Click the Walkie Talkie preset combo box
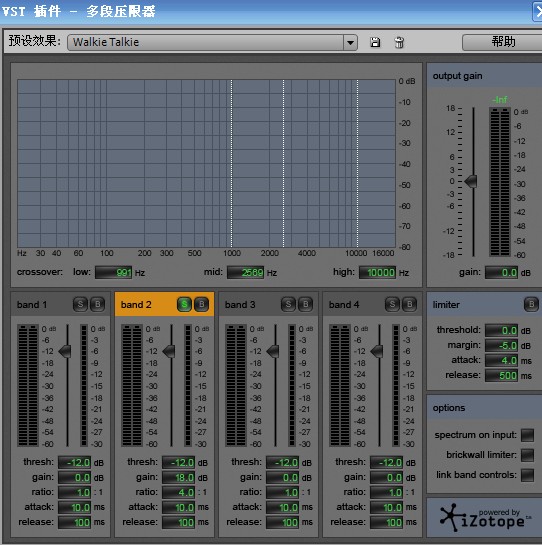Viewport: 542px width, 545px height. [212, 42]
